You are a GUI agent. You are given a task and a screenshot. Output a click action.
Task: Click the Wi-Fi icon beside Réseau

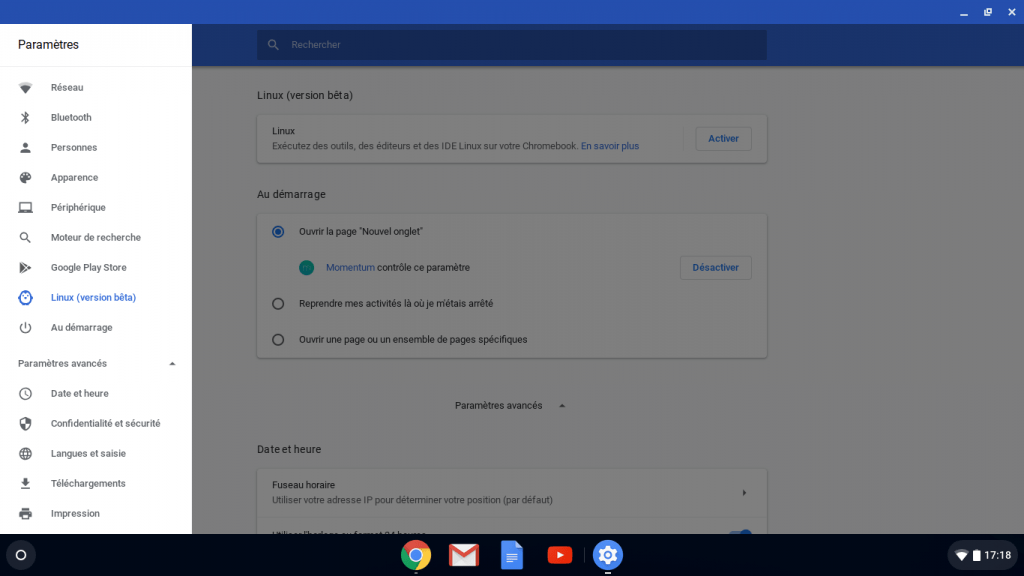[x=26, y=88]
